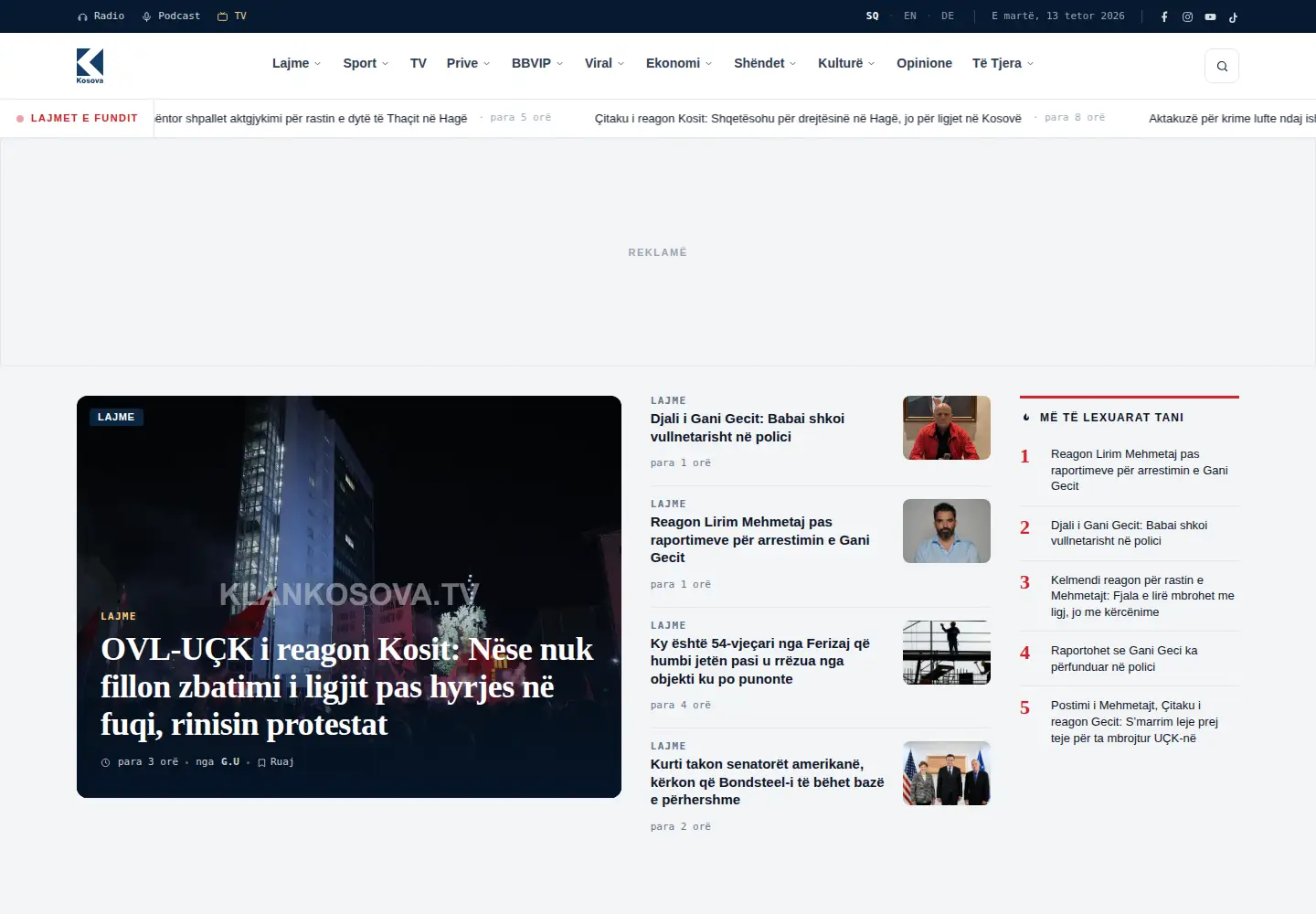Open Kurti takon senatorët amerikanë article
This screenshot has height=914, width=1316.
768,781
